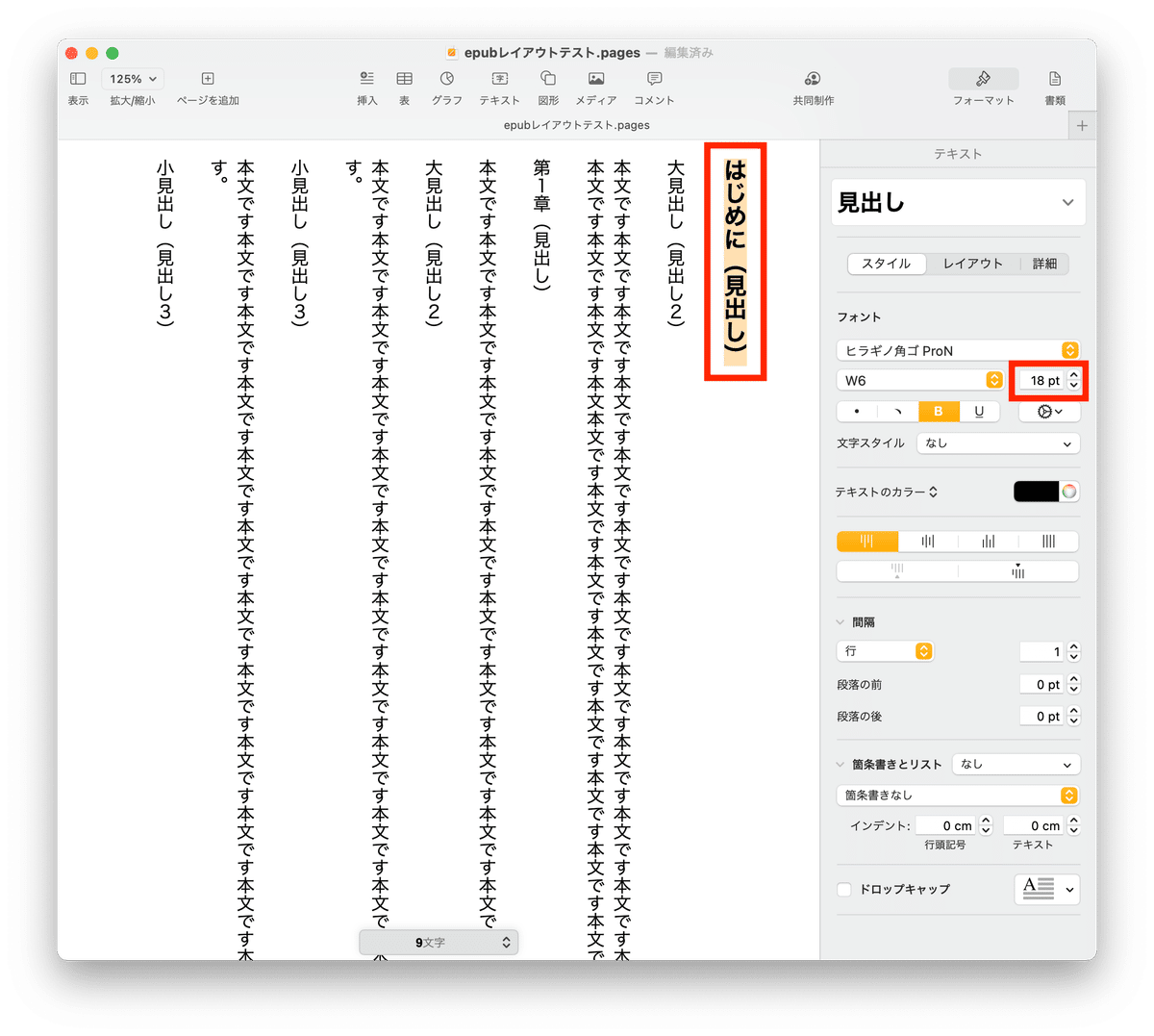Screen dimensions: 1154x1036
Task: Step the 段落の後 value
Action: [x=1074, y=716]
